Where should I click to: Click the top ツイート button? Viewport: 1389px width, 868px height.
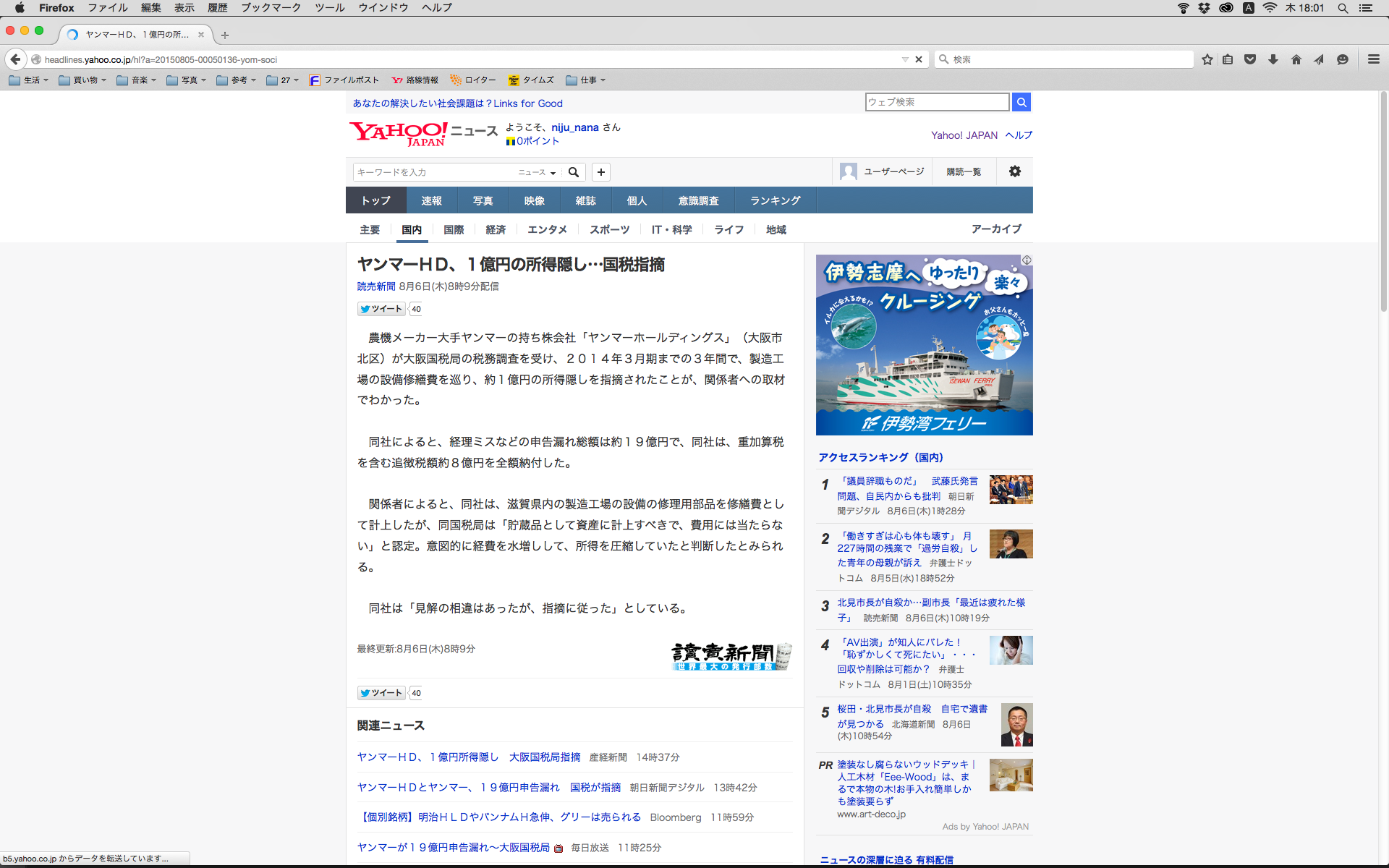tap(381, 309)
